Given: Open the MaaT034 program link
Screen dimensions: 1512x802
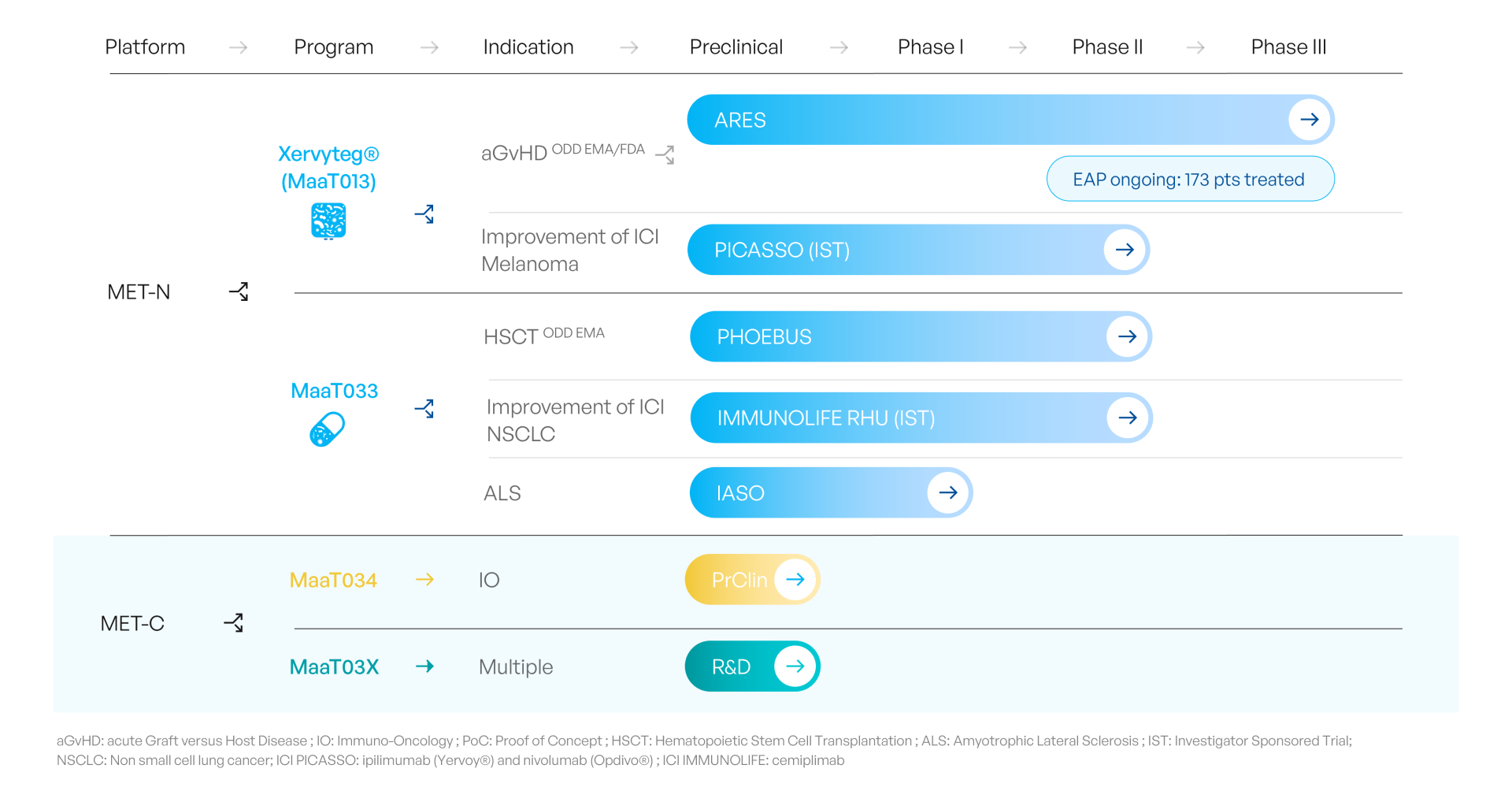Looking at the screenshot, I should (x=333, y=580).
